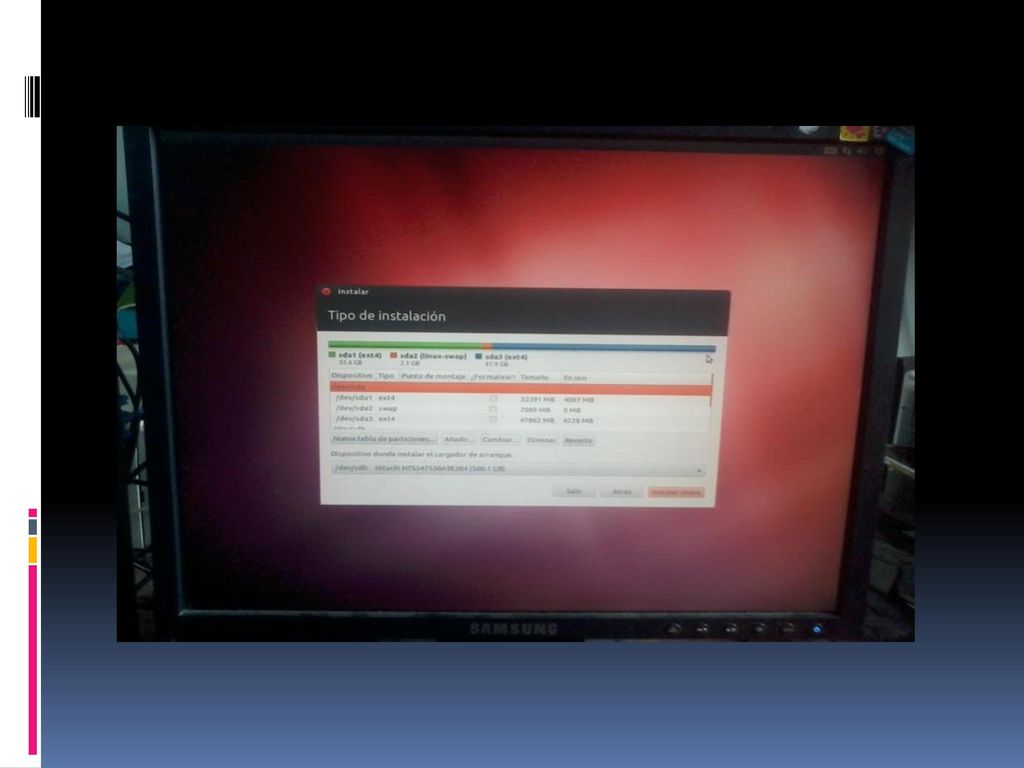Close the Instalar window with the red button

point(327,291)
